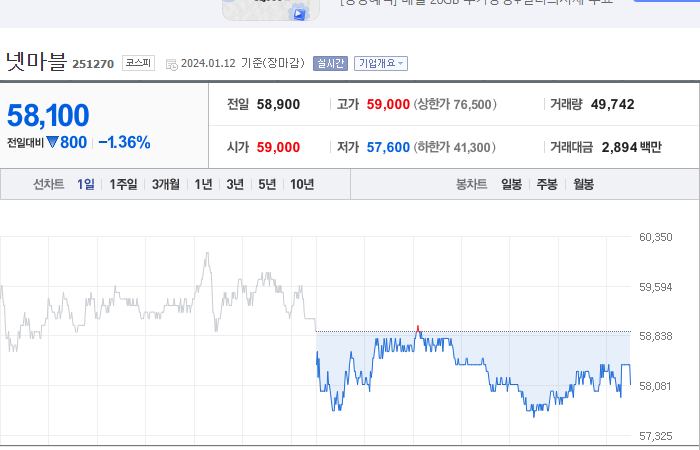
Task: Select the 3년 chart range
Action: click(x=235, y=184)
